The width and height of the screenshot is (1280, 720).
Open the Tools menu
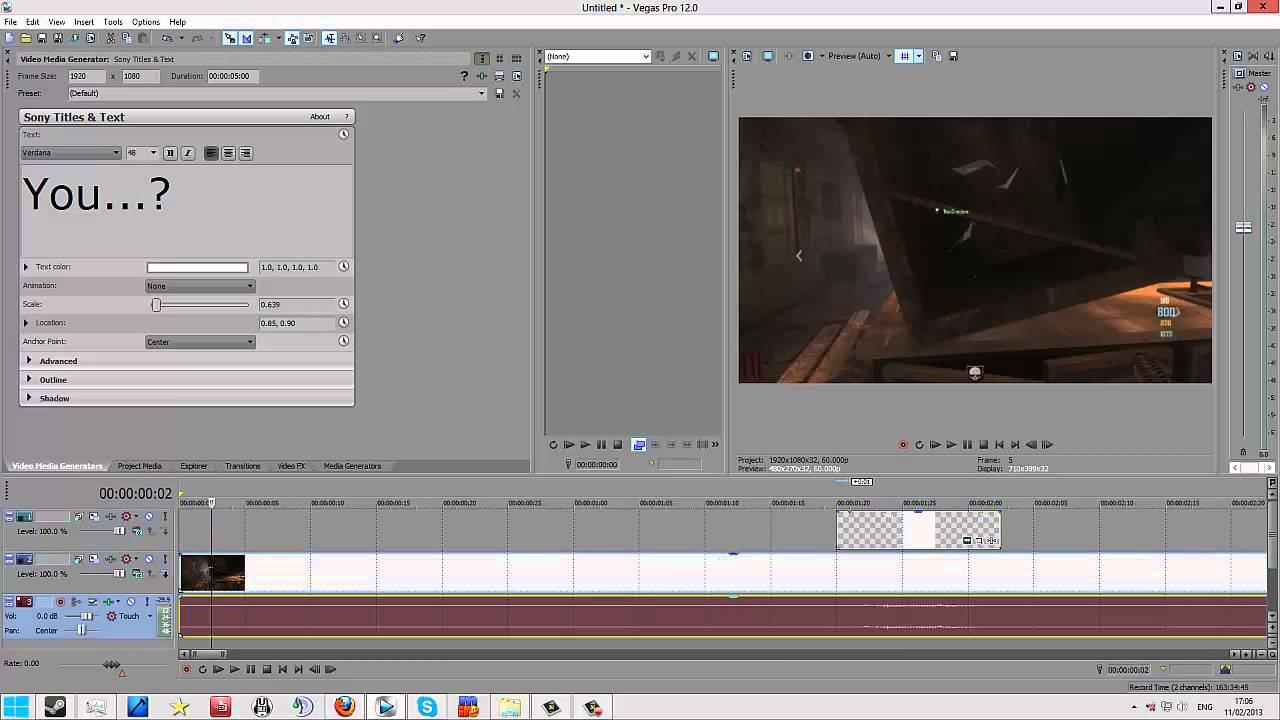pyautogui.click(x=113, y=22)
